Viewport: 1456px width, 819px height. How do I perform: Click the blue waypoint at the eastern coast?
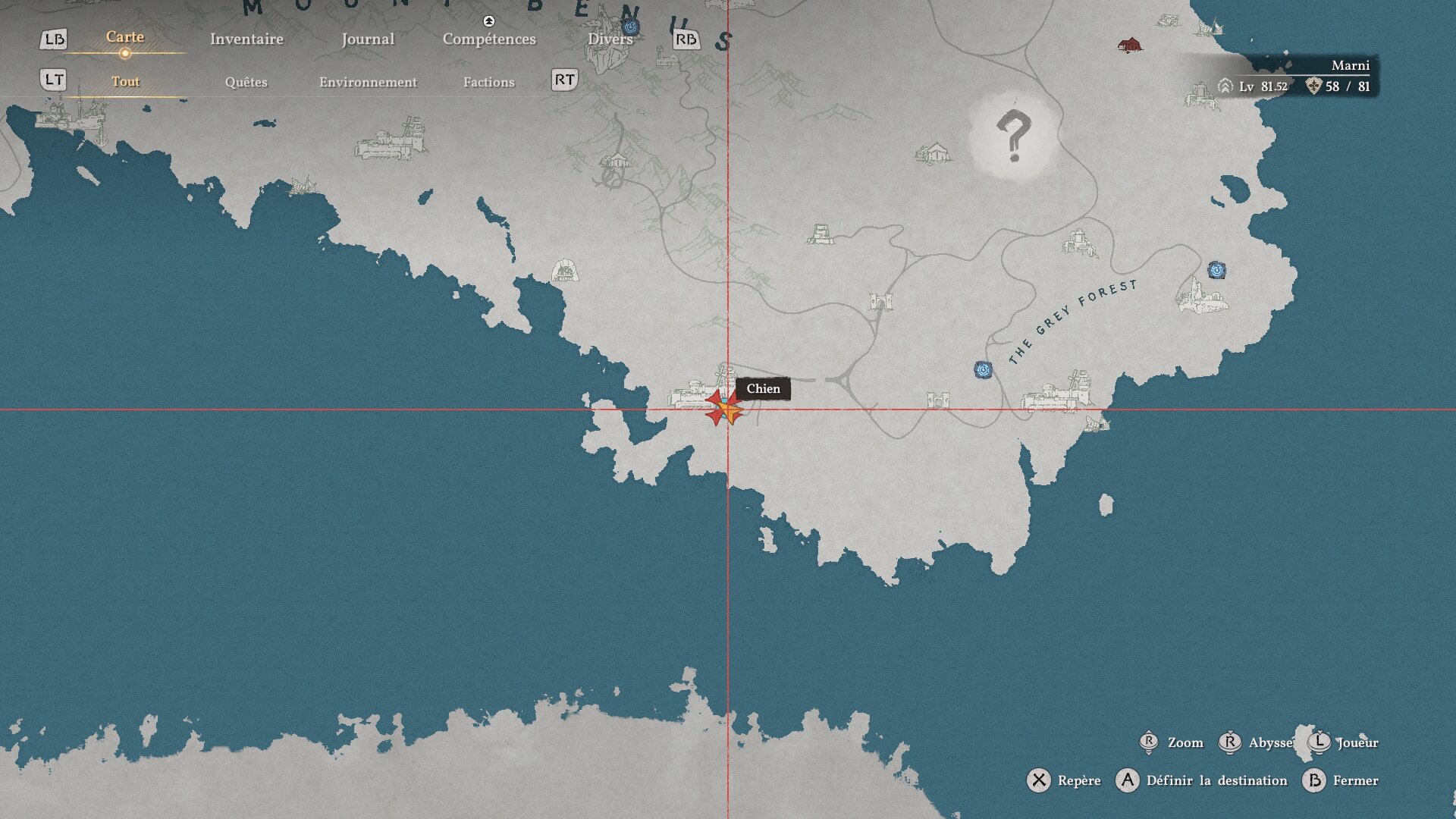[x=1216, y=270]
